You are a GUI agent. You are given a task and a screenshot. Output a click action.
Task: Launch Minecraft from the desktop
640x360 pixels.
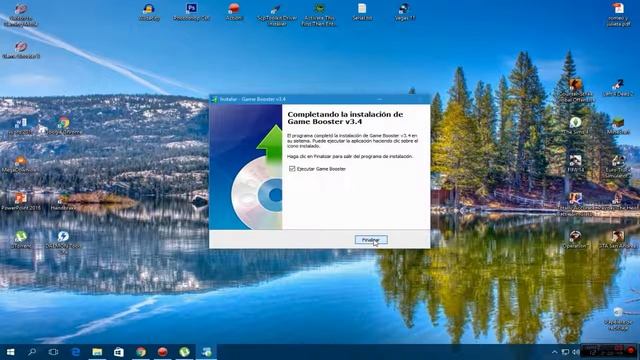pos(618,126)
